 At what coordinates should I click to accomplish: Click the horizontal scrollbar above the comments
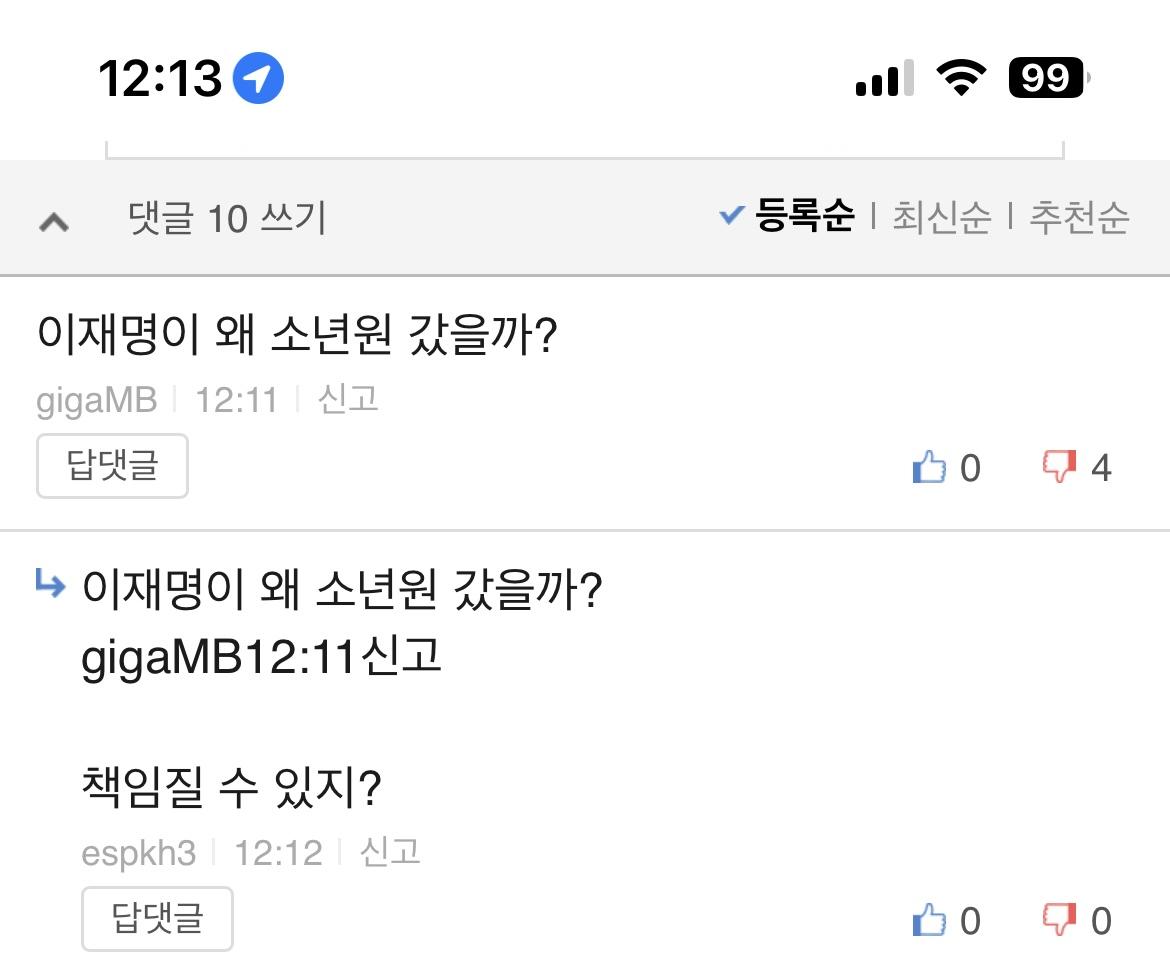(x=585, y=150)
